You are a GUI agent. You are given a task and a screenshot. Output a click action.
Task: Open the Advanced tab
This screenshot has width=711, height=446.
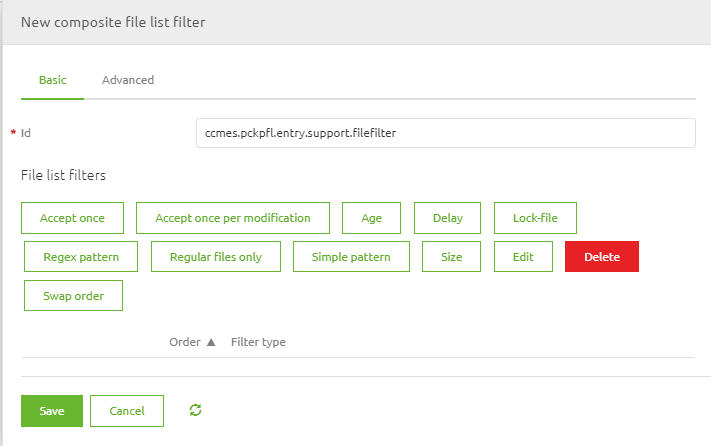(128, 80)
